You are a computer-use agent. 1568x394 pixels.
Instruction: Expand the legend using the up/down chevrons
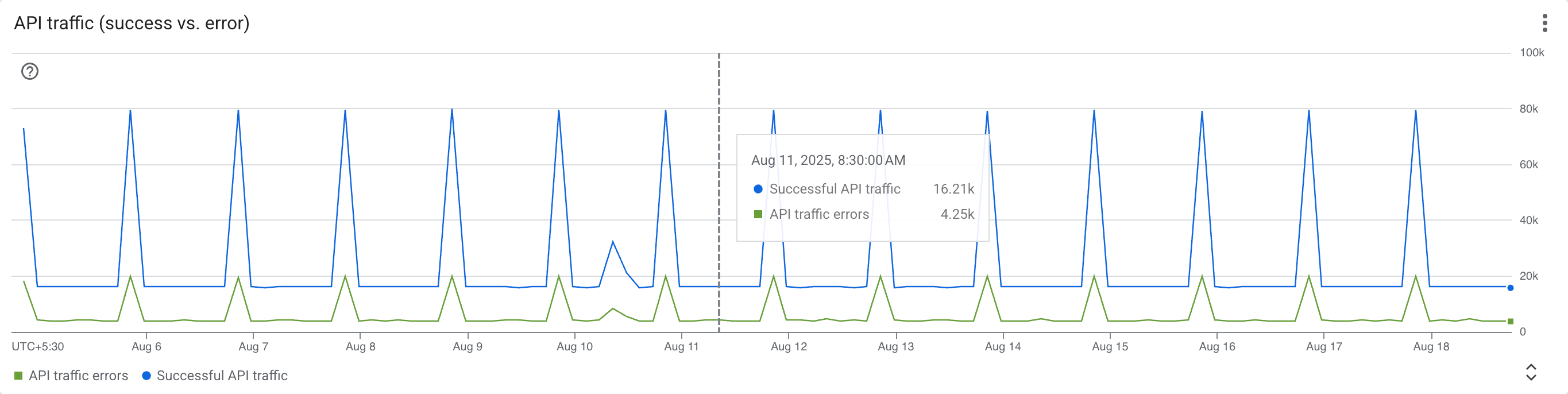(1531, 372)
